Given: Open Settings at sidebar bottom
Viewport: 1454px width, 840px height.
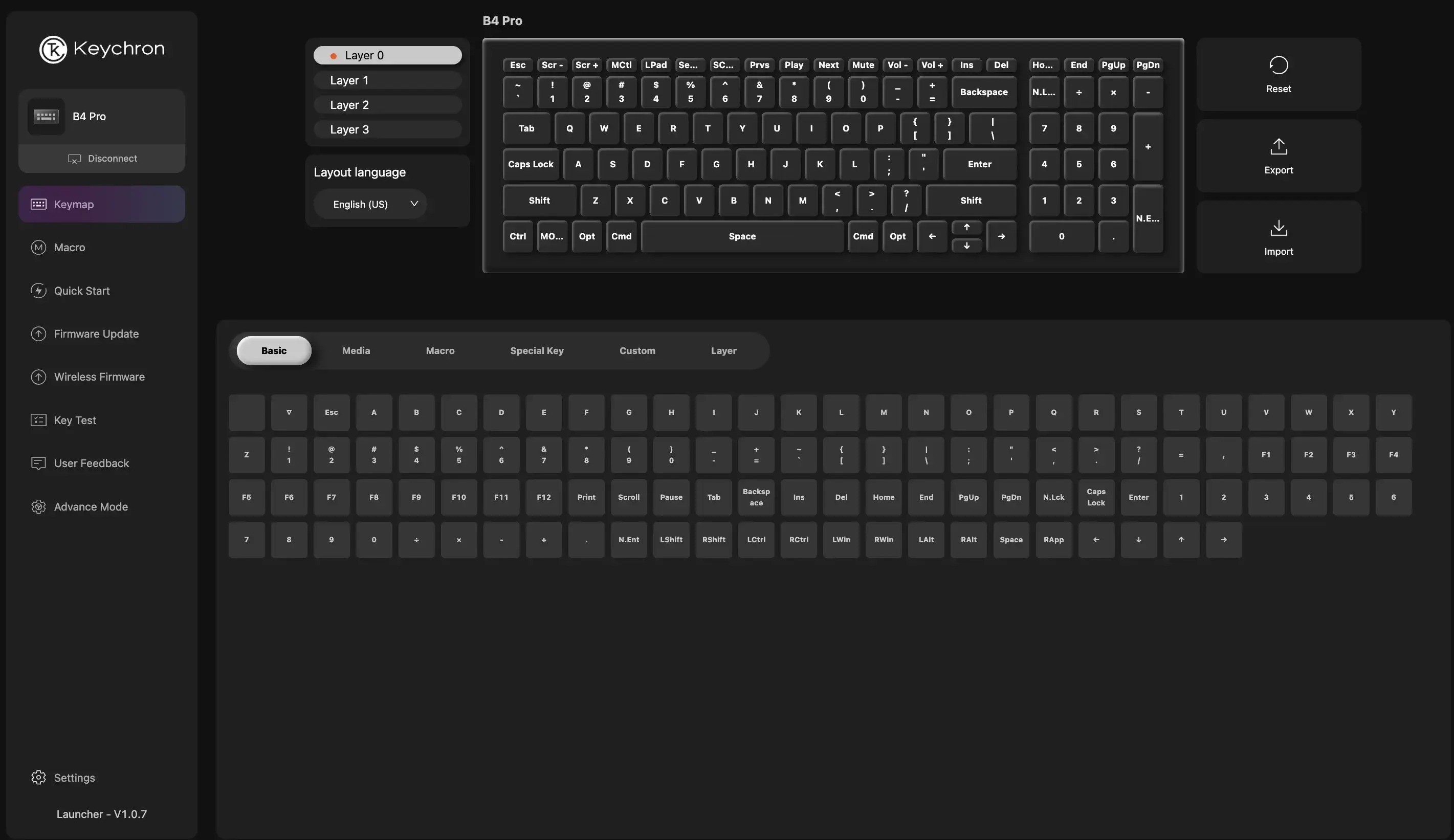Looking at the screenshot, I should click(63, 778).
